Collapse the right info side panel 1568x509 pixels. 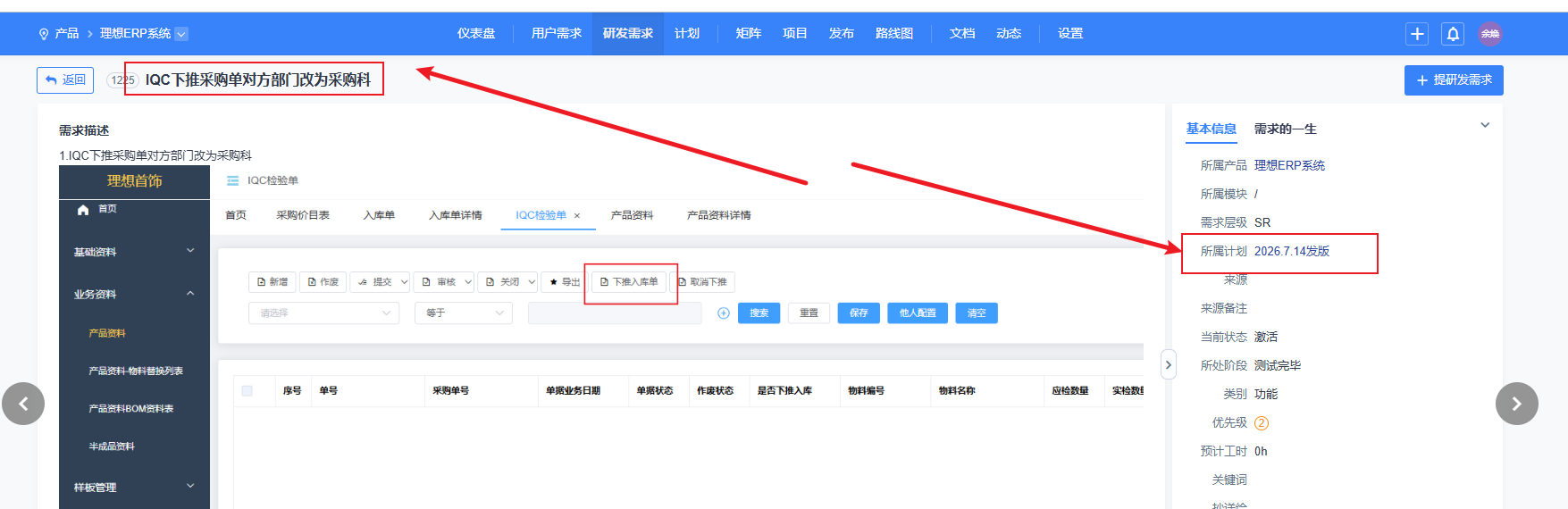click(x=1169, y=364)
